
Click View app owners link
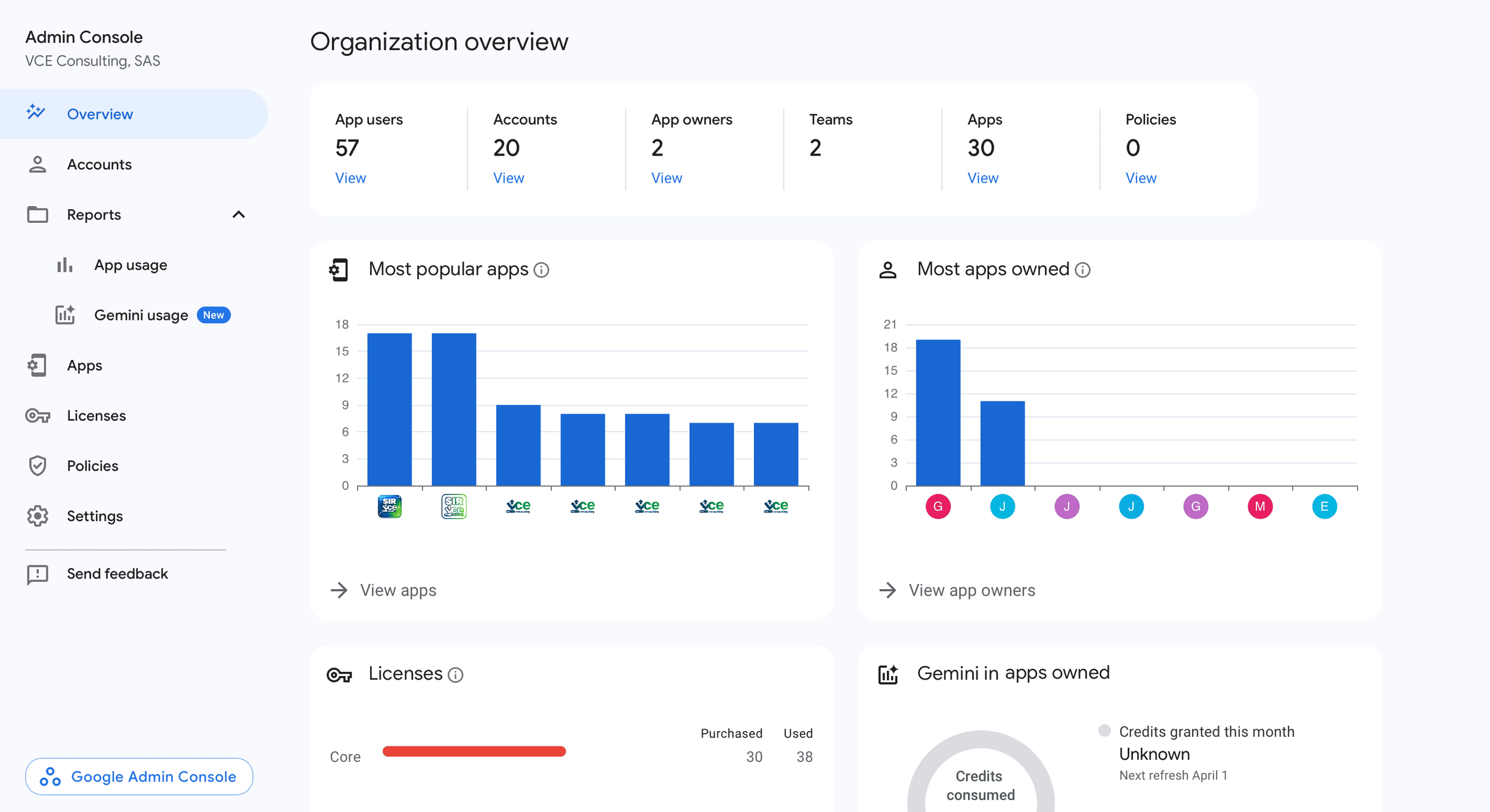(971, 590)
